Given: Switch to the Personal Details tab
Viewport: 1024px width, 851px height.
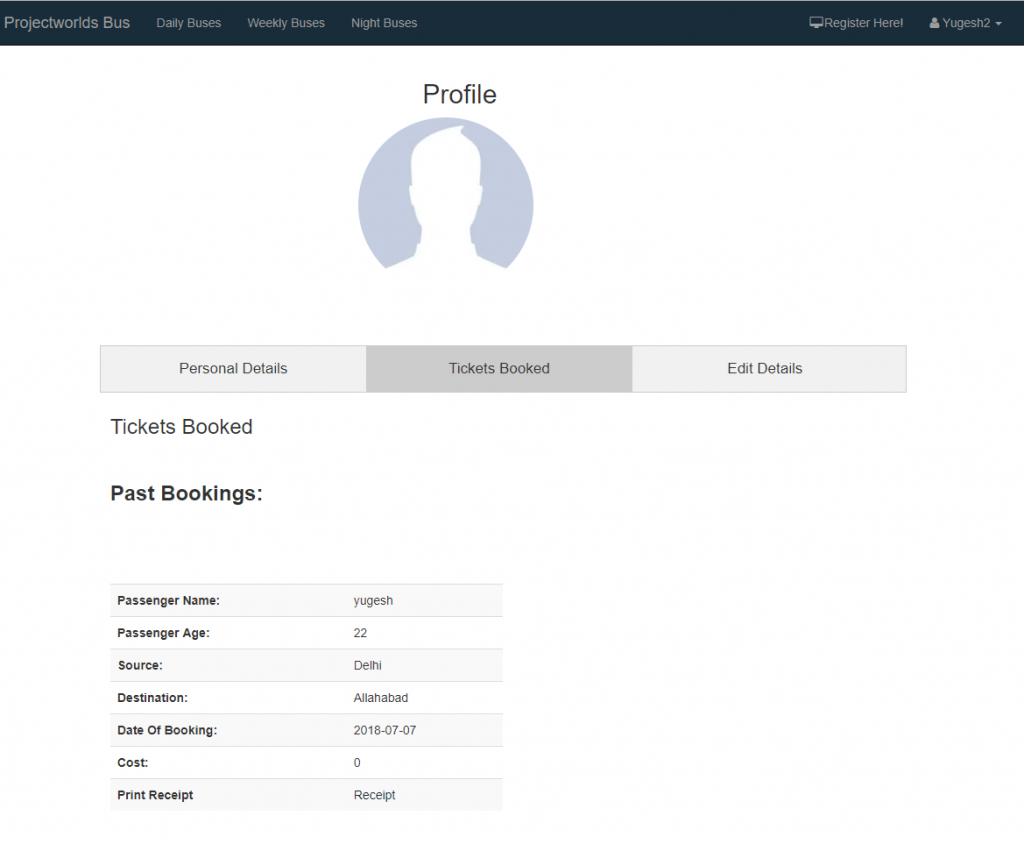Looking at the screenshot, I should (232, 368).
